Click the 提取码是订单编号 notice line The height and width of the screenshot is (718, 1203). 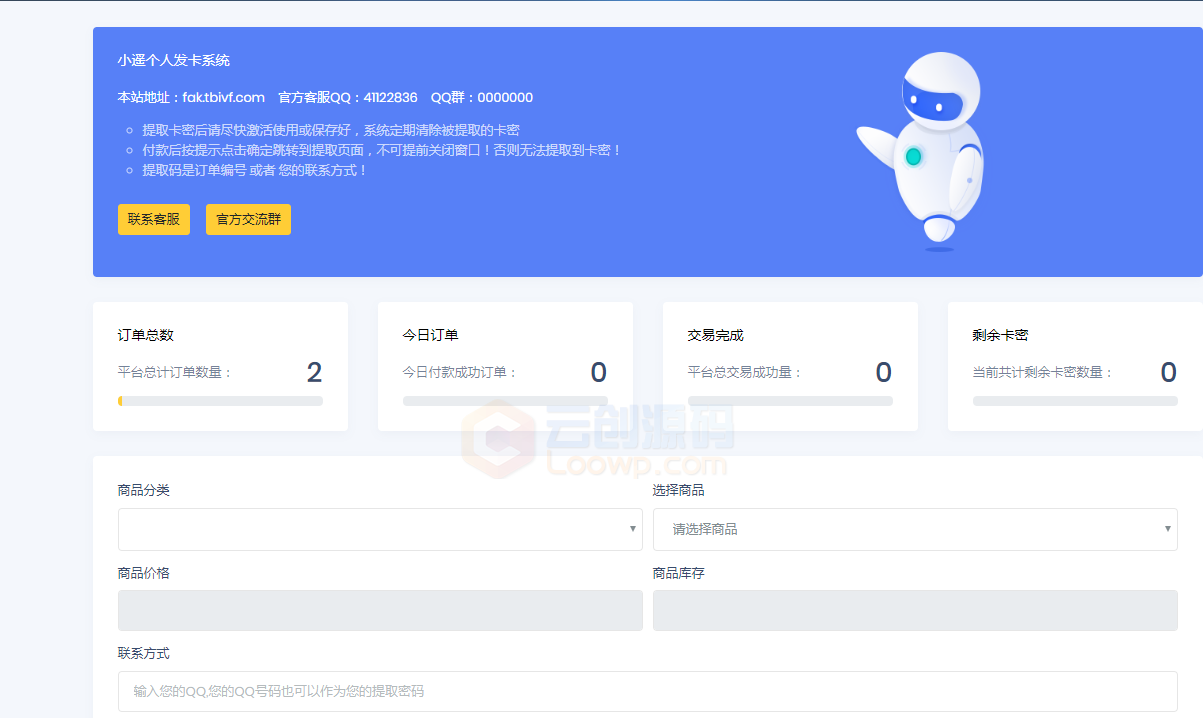click(x=255, y=170)
